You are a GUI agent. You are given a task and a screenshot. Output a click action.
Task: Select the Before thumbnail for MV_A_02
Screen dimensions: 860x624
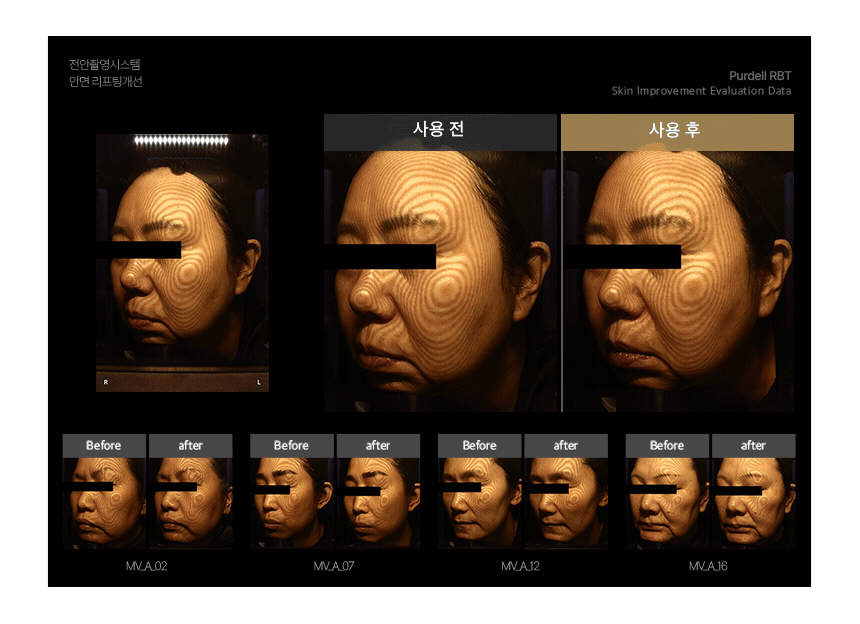coord(104,502)
